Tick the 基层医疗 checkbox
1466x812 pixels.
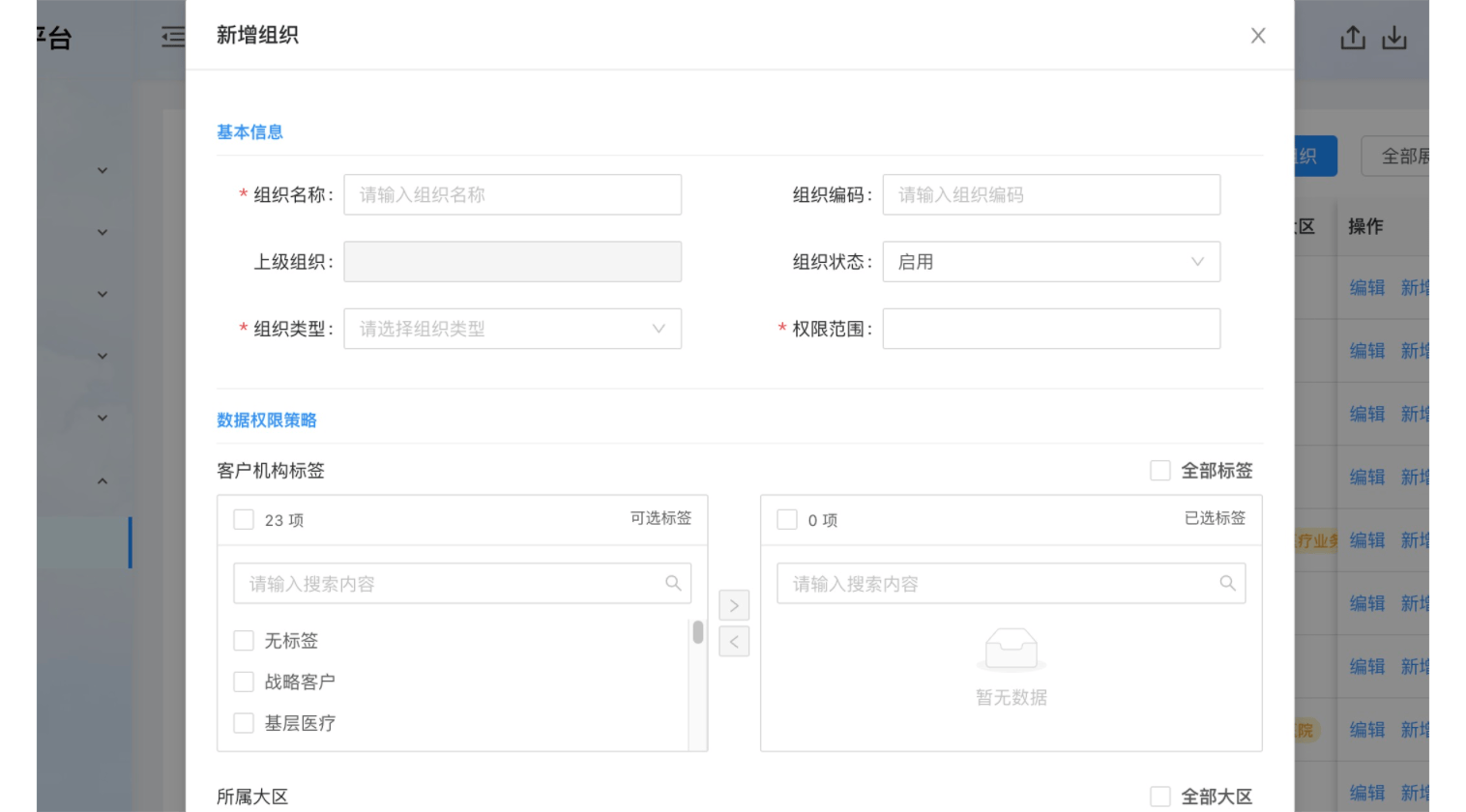click(244, 723)
